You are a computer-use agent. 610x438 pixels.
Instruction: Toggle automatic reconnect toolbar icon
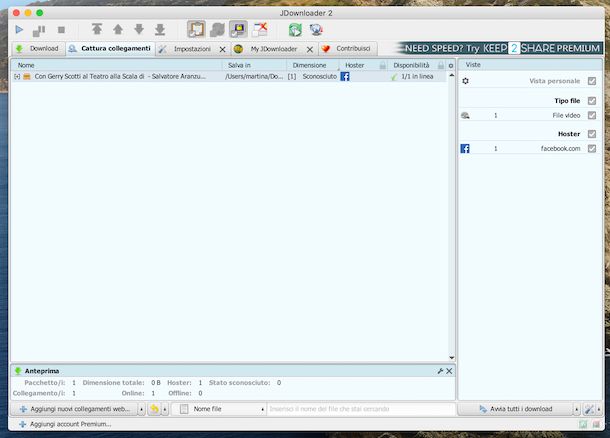(x=217, y=30)
